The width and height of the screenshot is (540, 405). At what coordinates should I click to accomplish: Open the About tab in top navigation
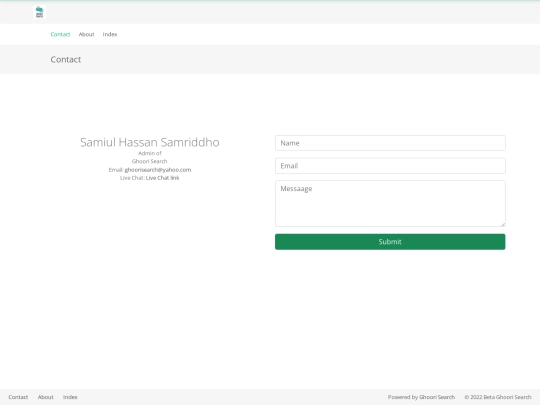point(86,34)
